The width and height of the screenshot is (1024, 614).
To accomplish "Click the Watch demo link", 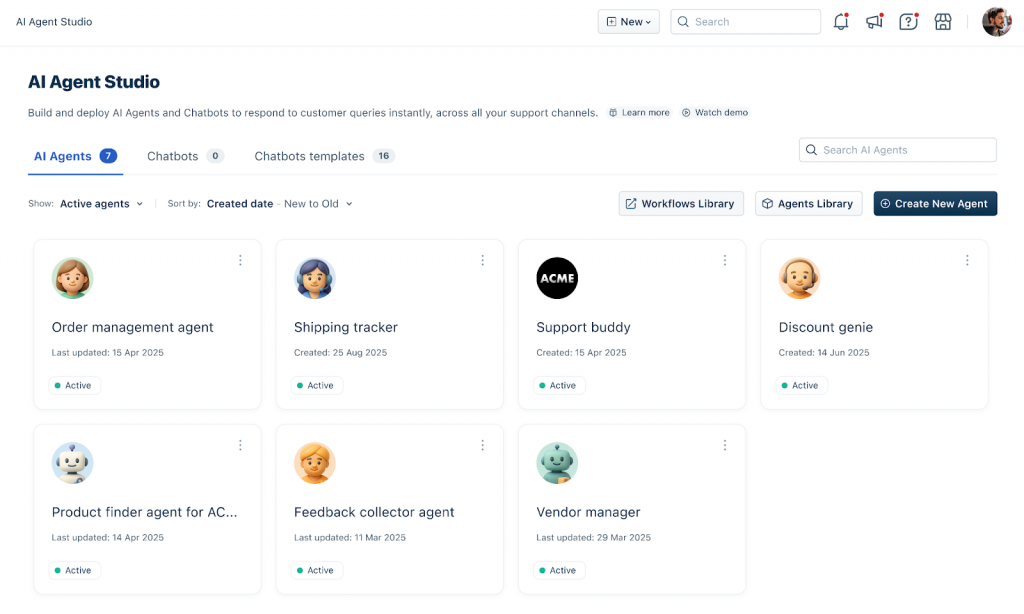I will click(x=715, y=112).
